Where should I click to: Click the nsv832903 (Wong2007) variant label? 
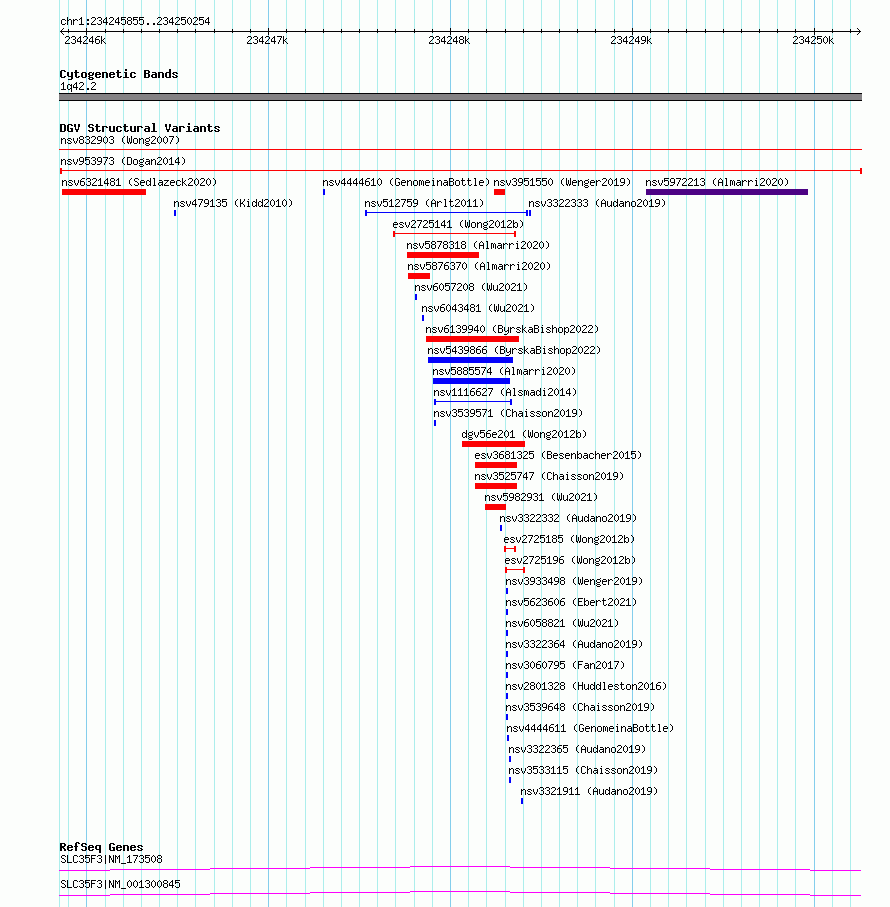pos(120,141)
